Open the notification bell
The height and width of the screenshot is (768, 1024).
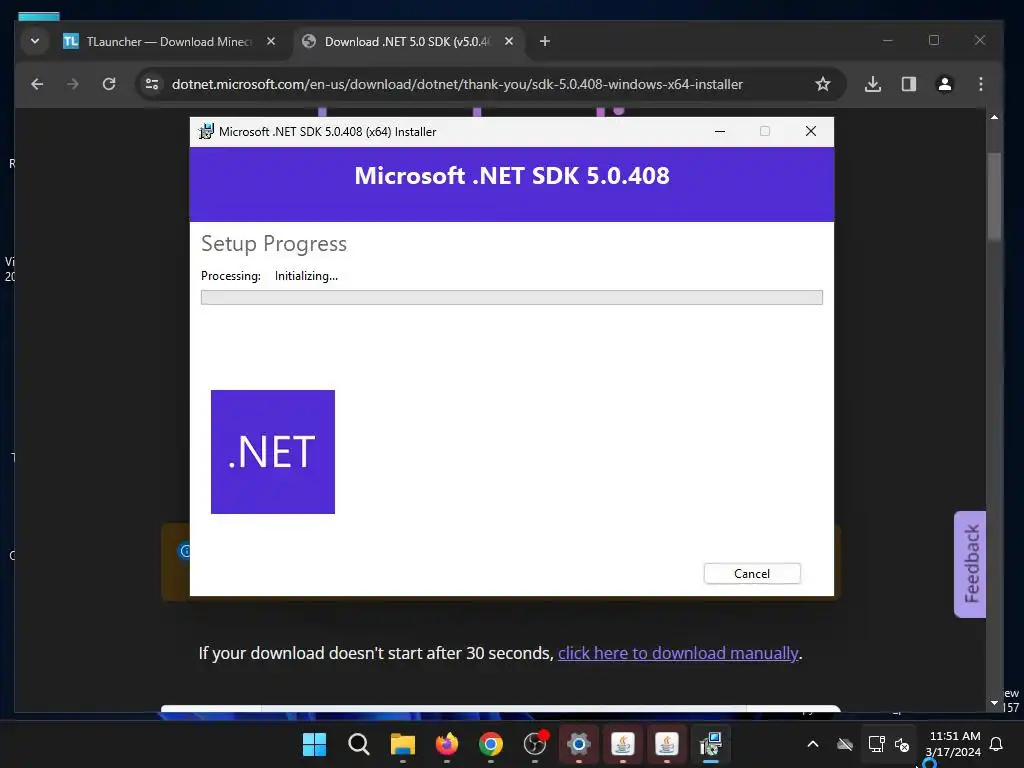pyautogui.click(x=997, y=744)
